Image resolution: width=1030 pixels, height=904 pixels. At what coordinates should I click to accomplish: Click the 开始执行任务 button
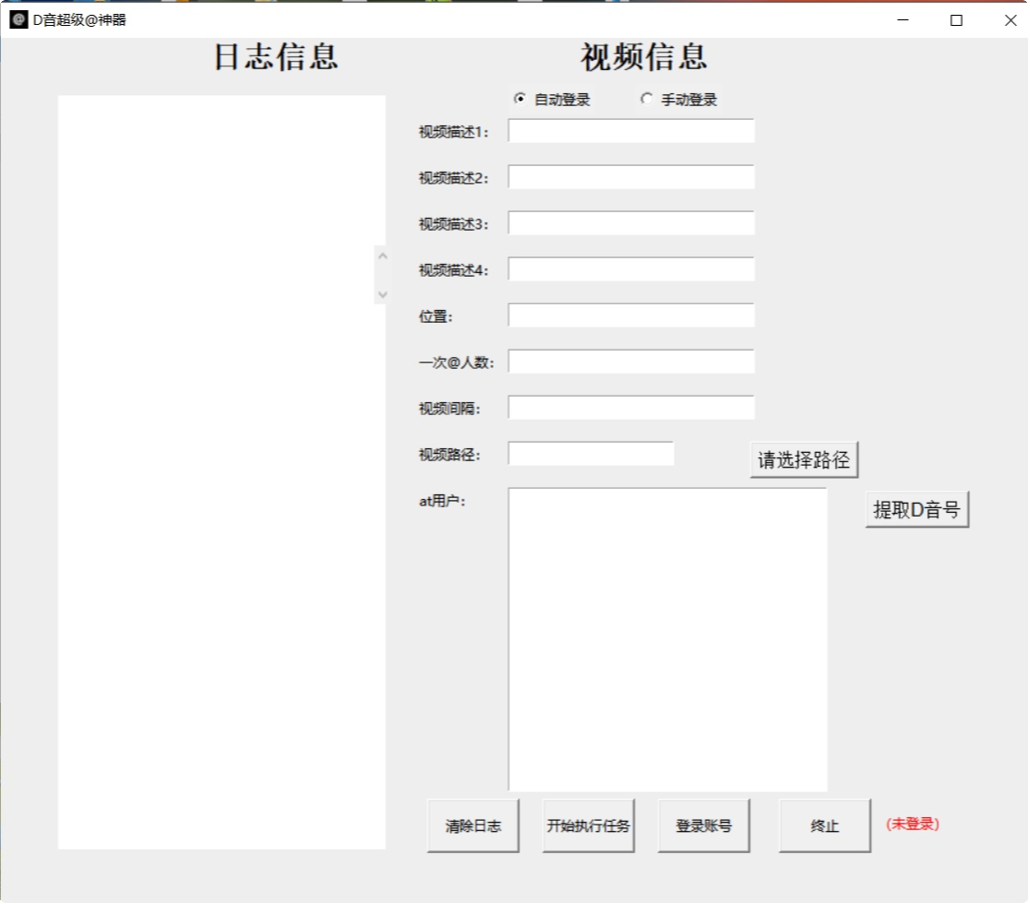[x=588, y=825]
